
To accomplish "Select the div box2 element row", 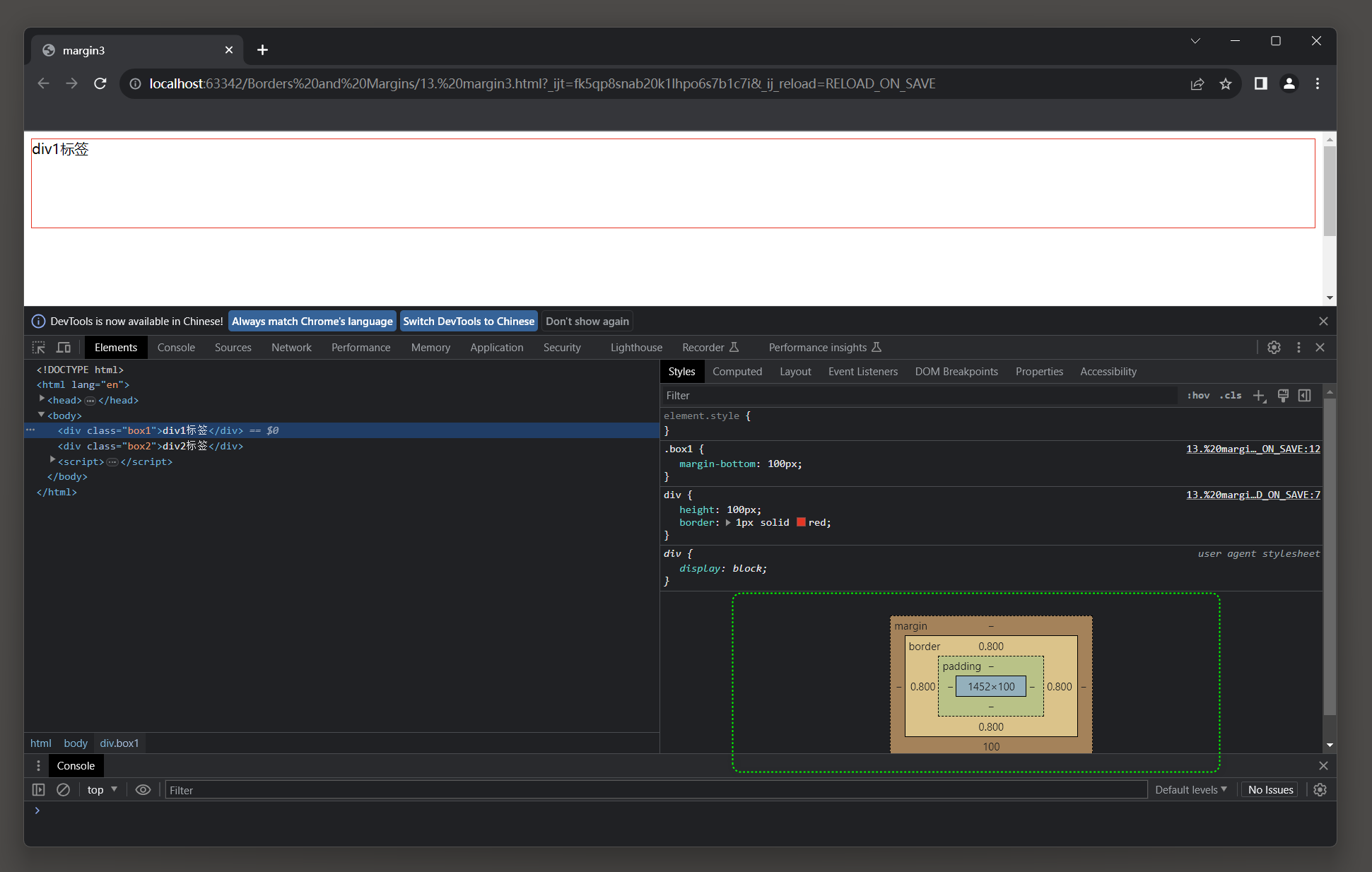I will pos(342,446).
